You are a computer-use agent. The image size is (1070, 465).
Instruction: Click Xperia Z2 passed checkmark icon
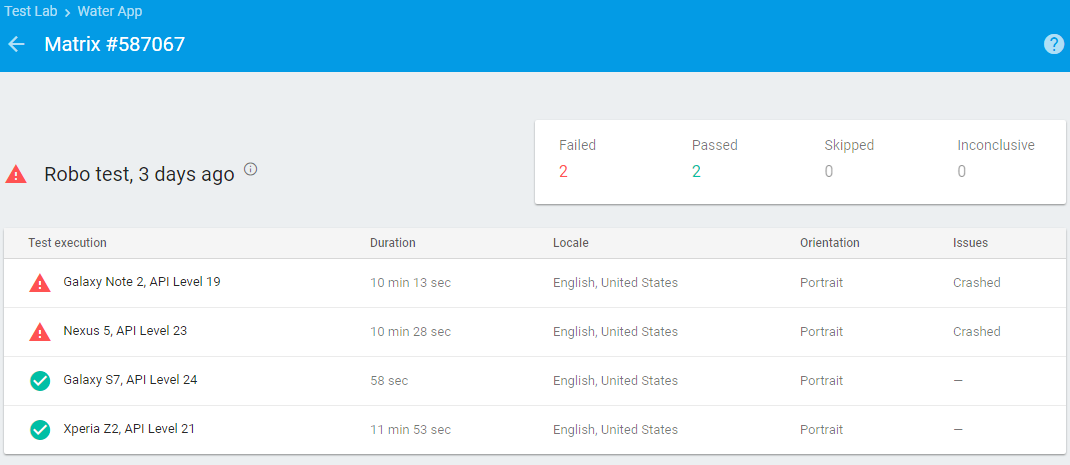(40, 430)
